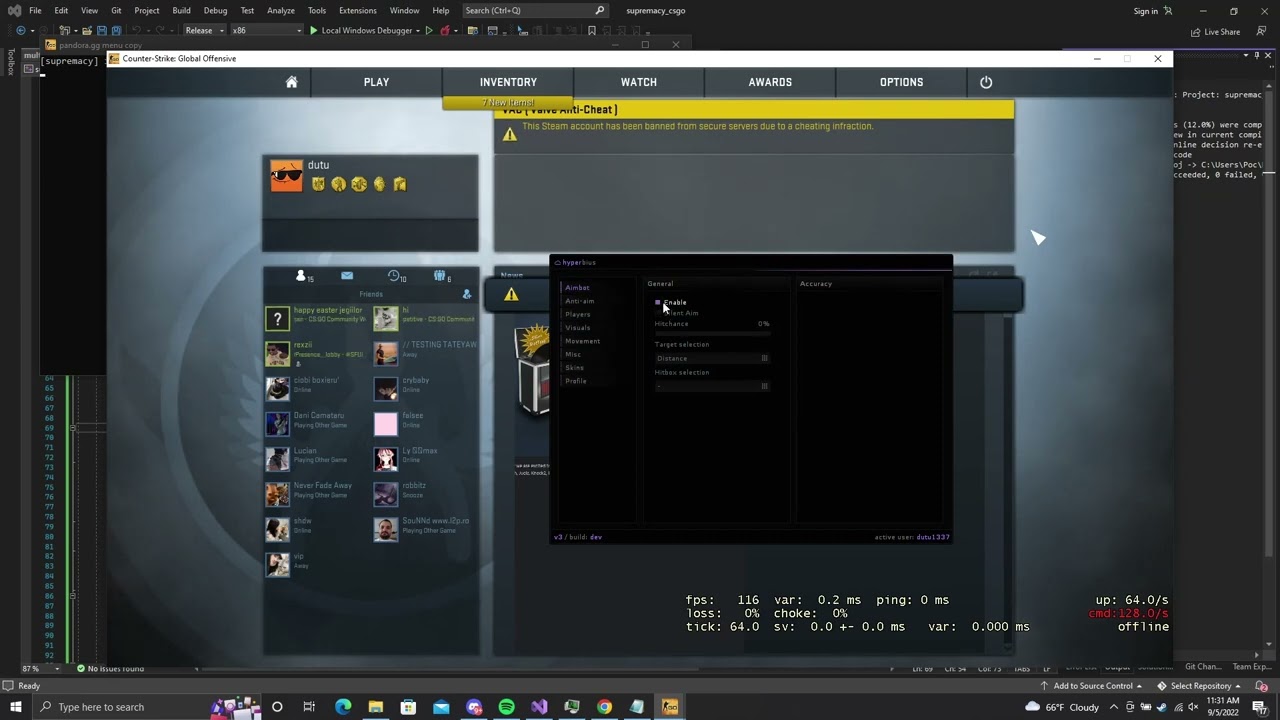The height and width of the screenshot is (720, 1280).
Task: Click the PLAY button in CS:GO menu
Action: click(x=376, y=82)
